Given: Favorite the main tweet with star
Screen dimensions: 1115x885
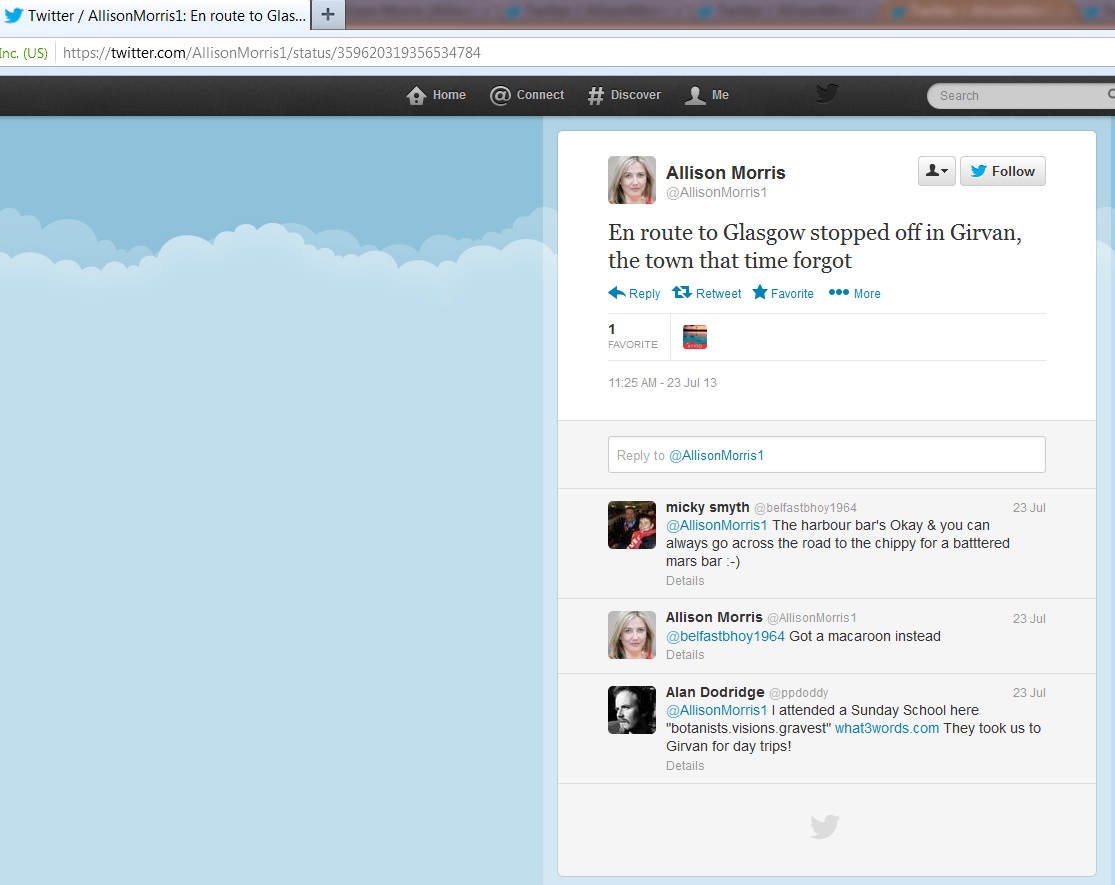Looking at the screenshot, I should [x=783, y=293].
